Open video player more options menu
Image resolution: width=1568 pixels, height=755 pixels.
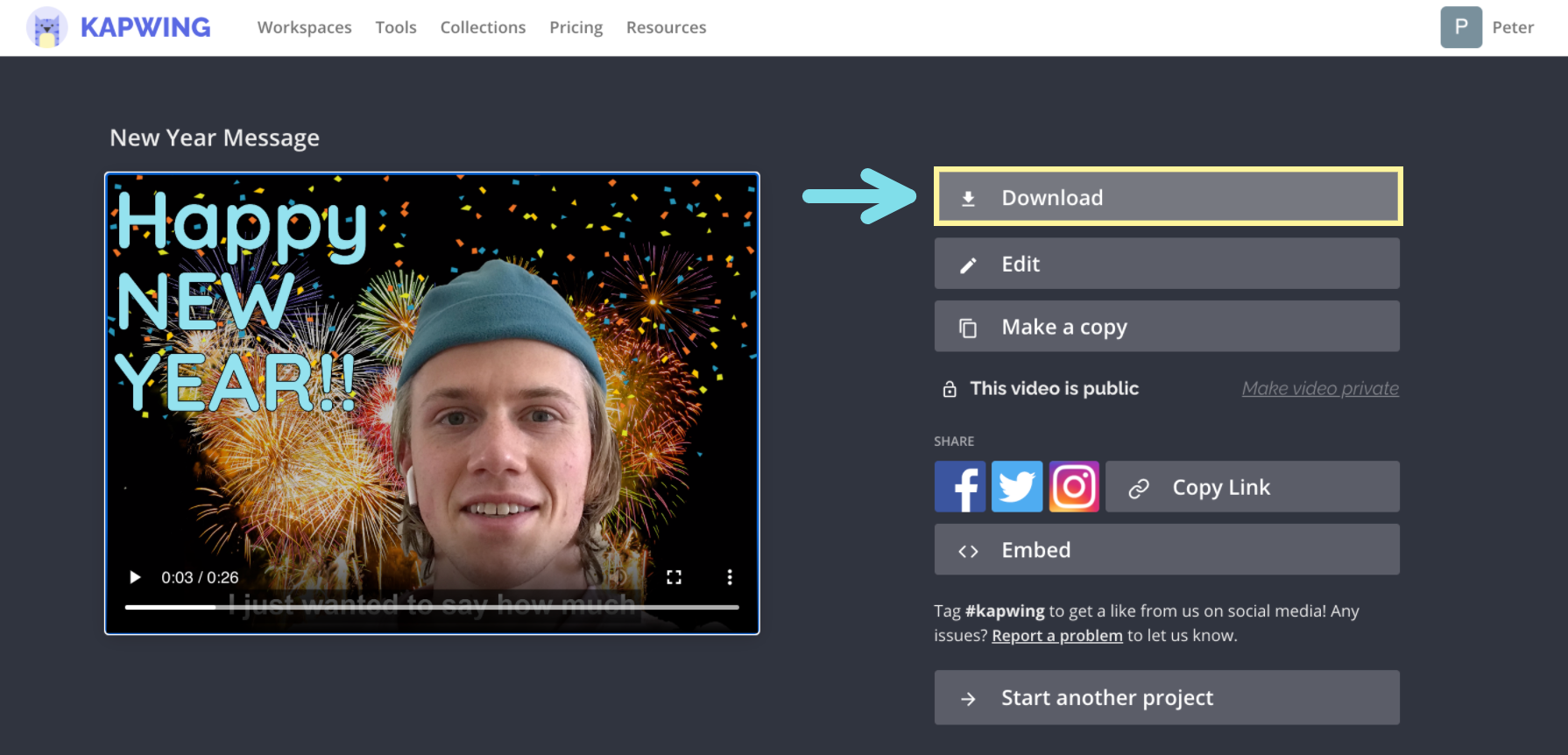pos(730,577)
